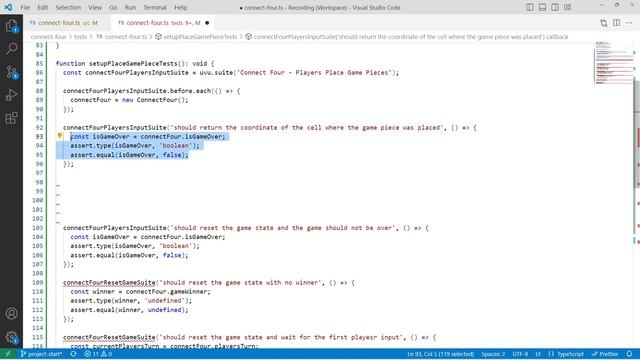Click the minimap code overview
This screenshot has width=640, height=360.
click(x=614, y=62)
